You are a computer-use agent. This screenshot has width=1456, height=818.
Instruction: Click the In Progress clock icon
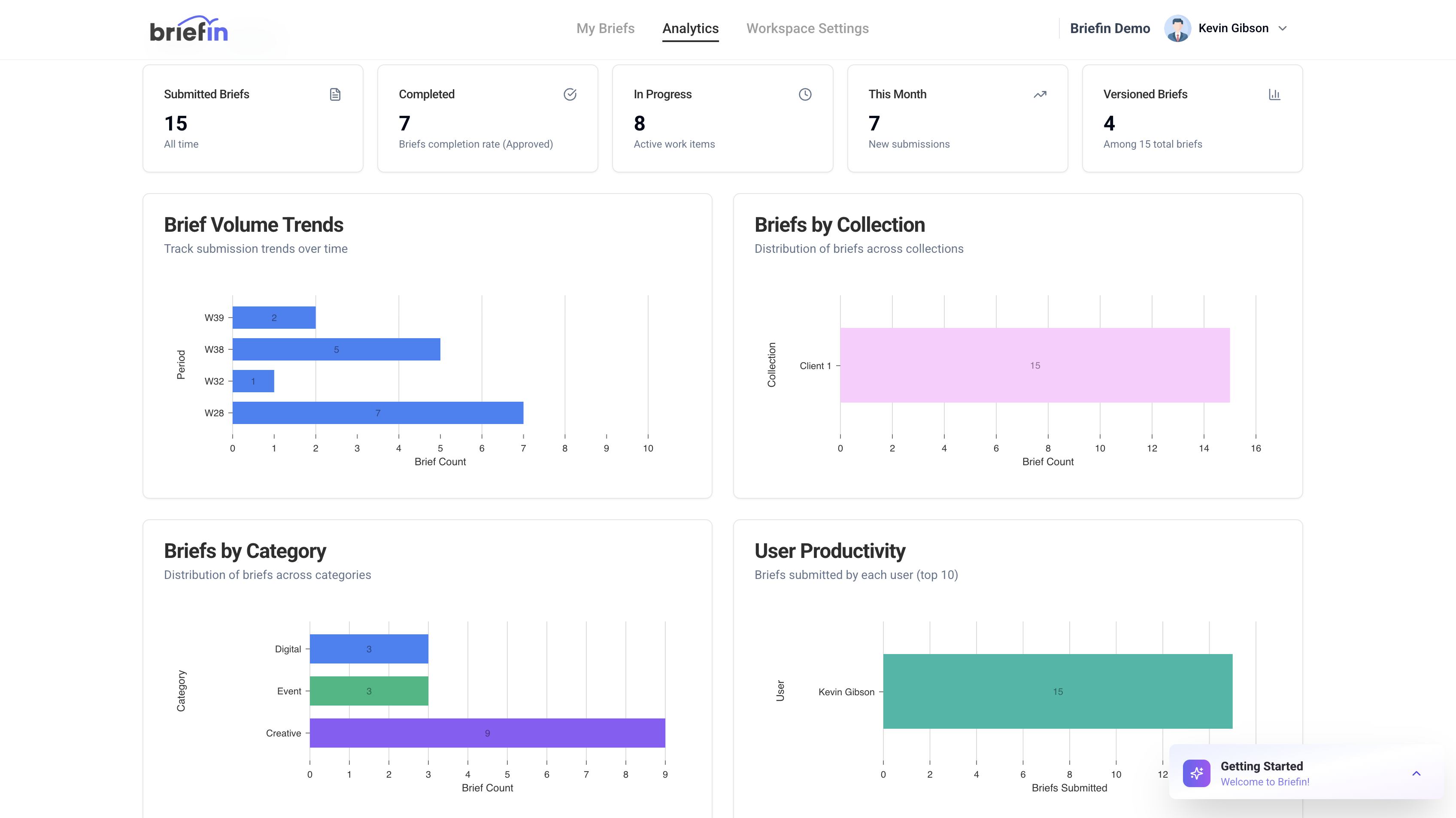(x=805, y=94)
